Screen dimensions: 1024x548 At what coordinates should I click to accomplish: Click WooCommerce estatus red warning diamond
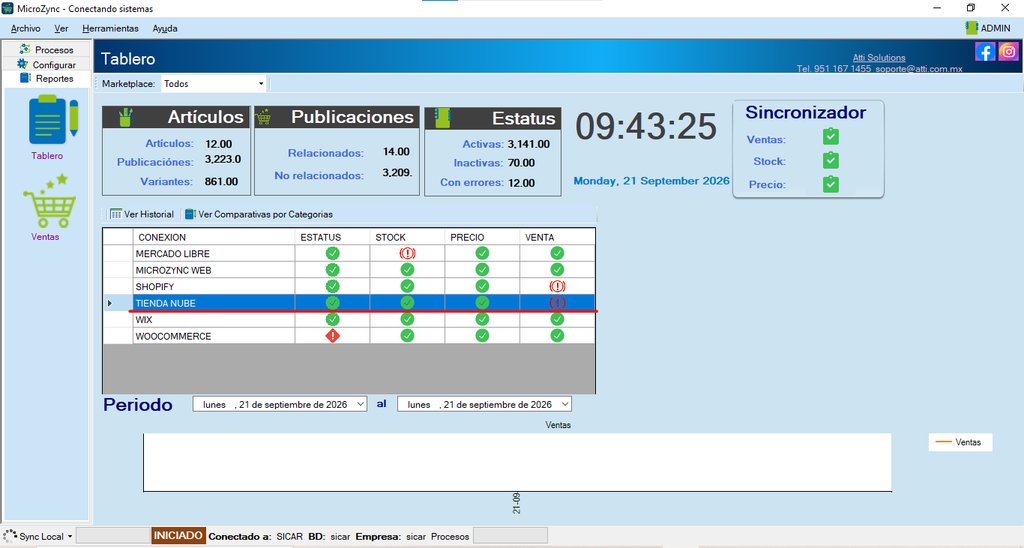pyautogui.click(x=332, y=336)
